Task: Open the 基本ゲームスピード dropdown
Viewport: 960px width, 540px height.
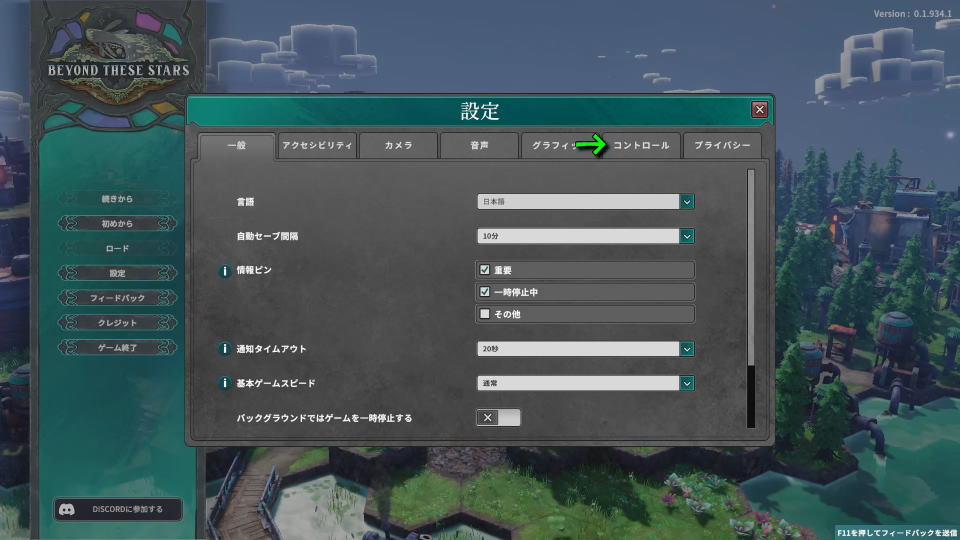Action: pos(585,383)
